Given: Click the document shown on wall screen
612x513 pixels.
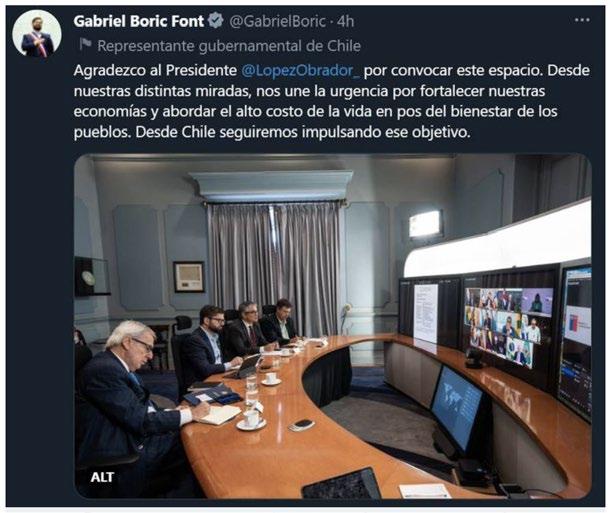Looking at the screenshot, I should click(425, 313).
